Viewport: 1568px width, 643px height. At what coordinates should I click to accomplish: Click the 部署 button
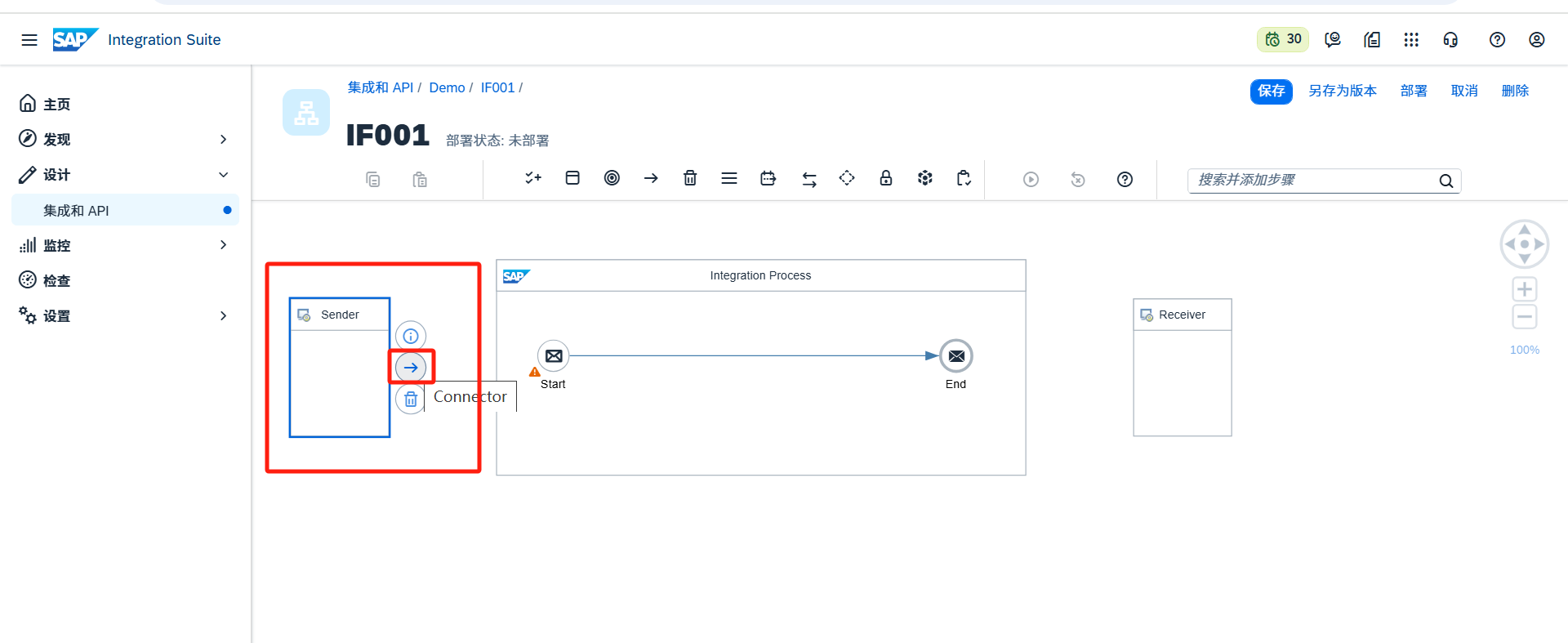click(x=1414, y=91)
